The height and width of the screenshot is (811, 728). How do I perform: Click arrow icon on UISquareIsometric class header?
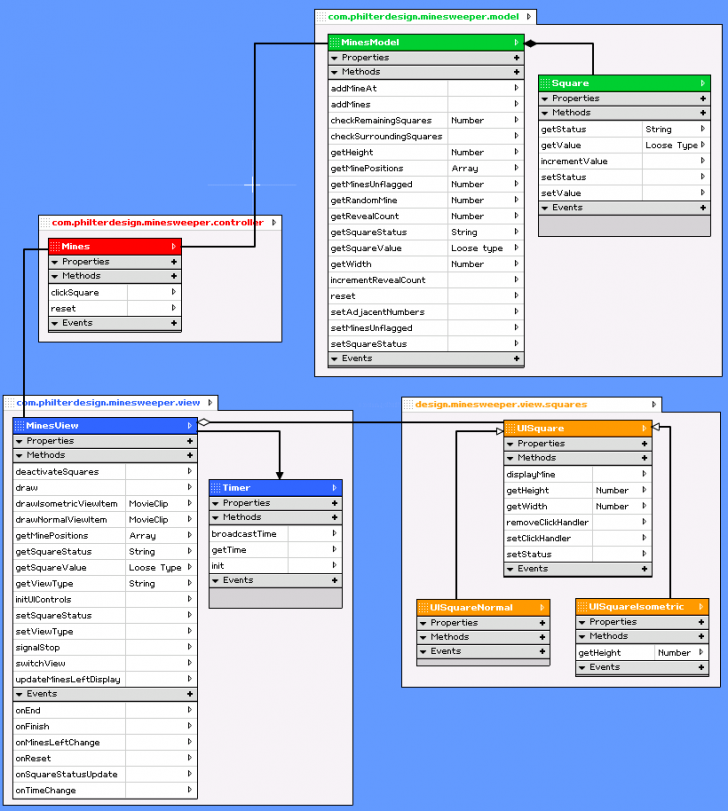700,607
